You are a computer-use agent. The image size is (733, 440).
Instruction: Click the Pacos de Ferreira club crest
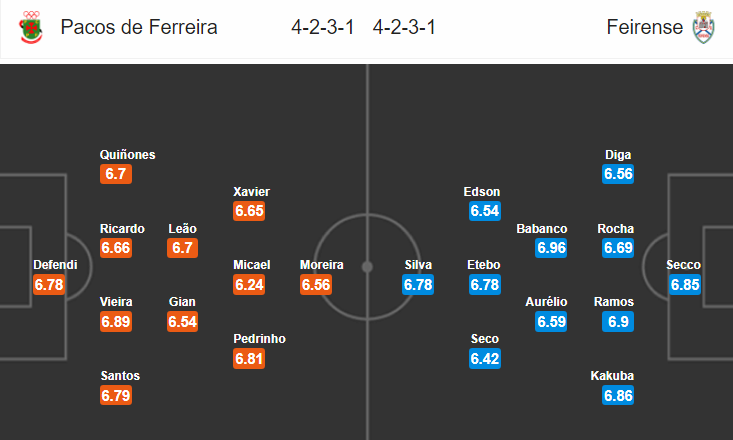click(x=31, y=27)
